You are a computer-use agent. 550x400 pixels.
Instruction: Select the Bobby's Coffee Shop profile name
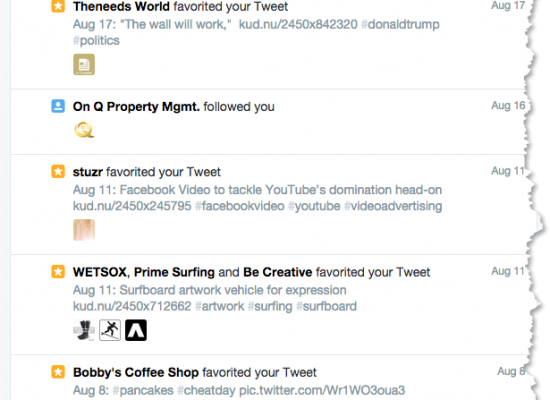136,372
